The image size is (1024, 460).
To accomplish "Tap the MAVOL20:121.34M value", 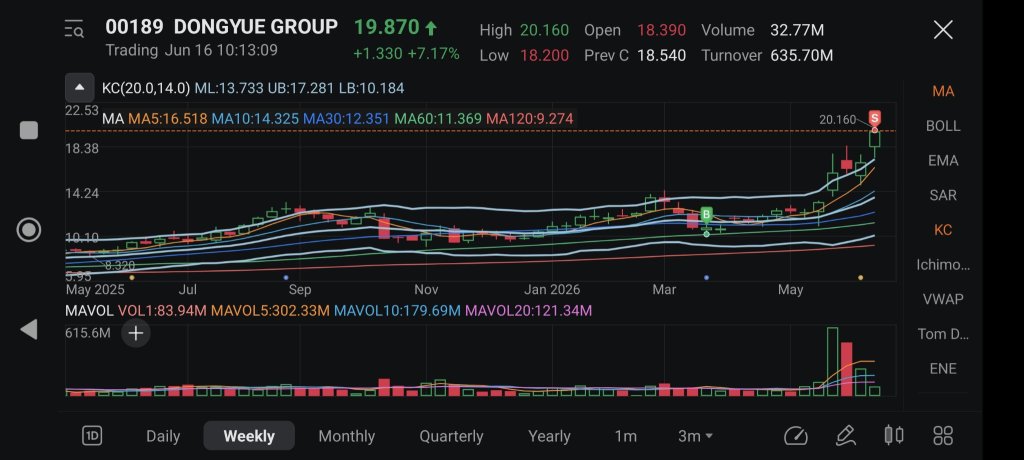I will coord(528,311).
